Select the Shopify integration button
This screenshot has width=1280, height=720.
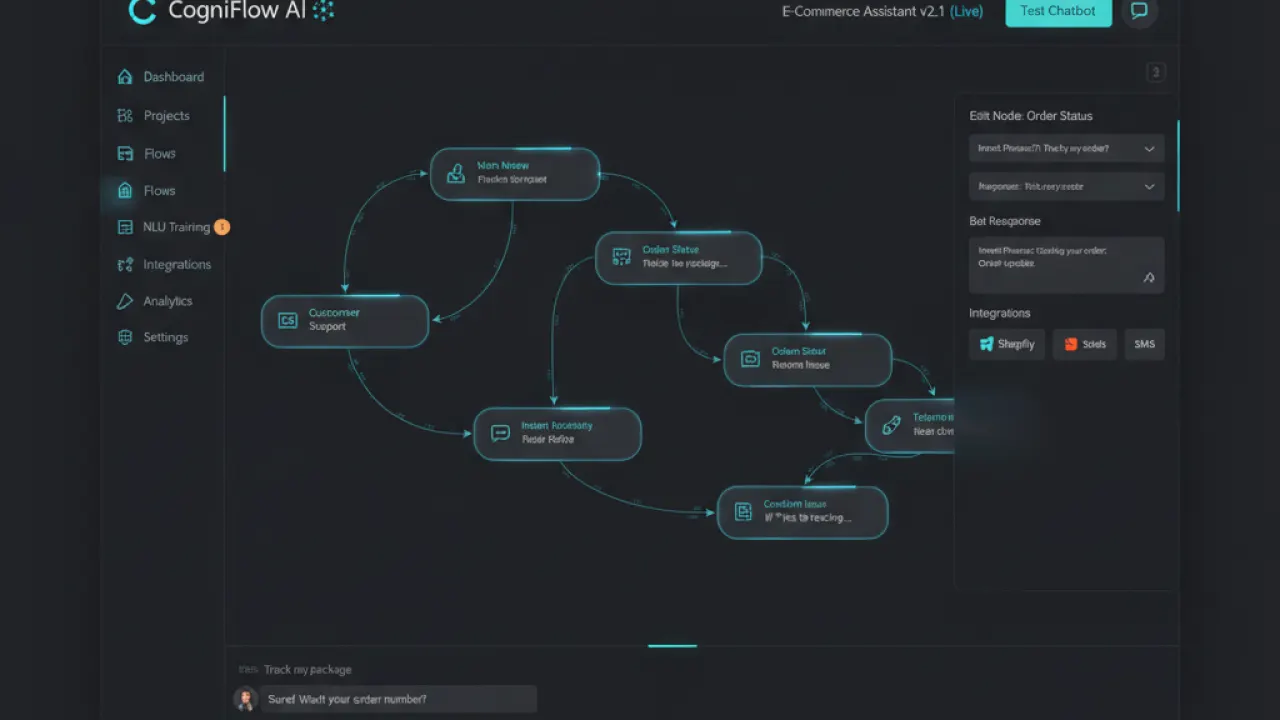[x=1007, y=344]
